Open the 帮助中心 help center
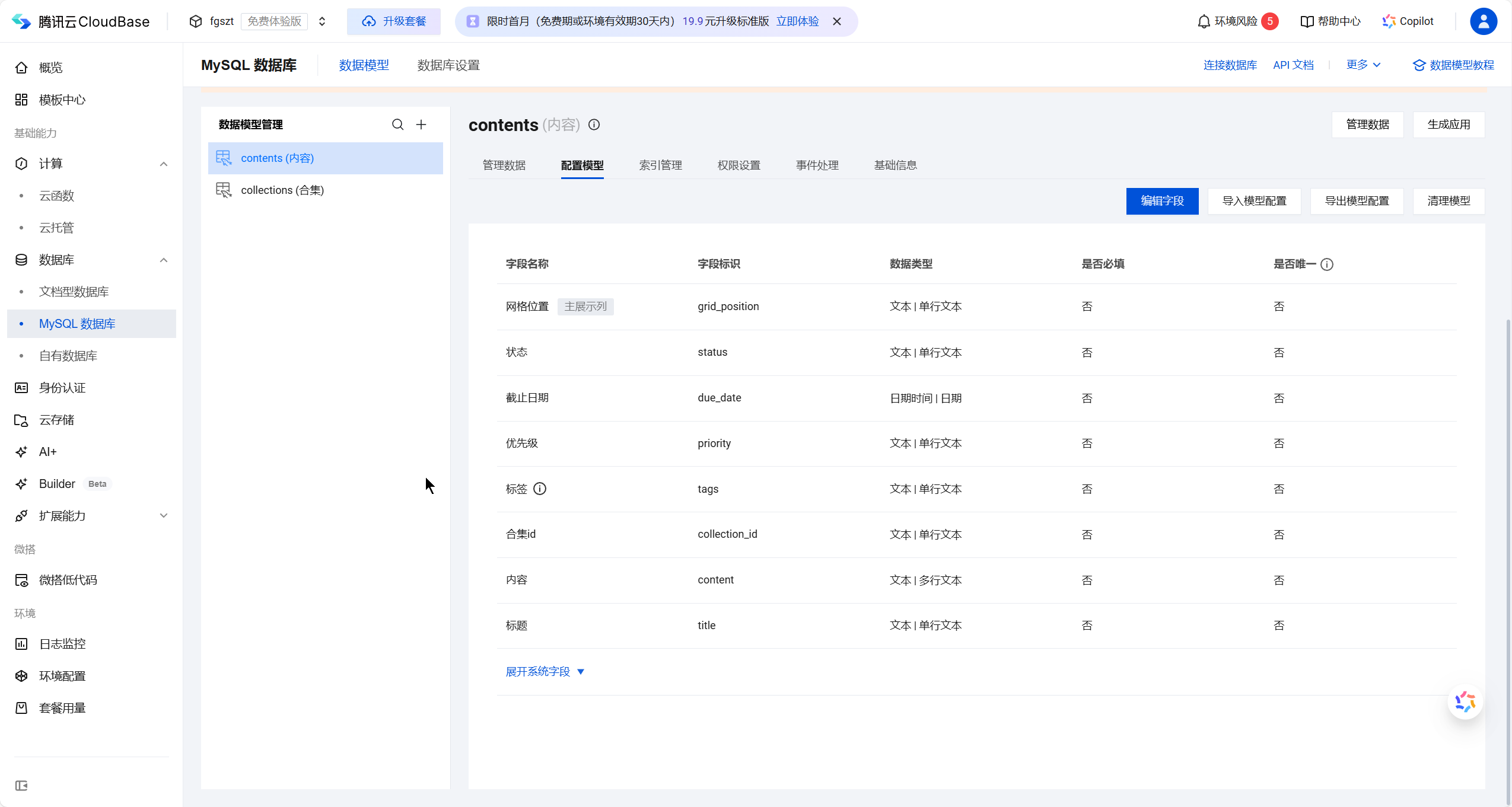This screenshot has height=807, width=1512. [x=1330, y=21]
